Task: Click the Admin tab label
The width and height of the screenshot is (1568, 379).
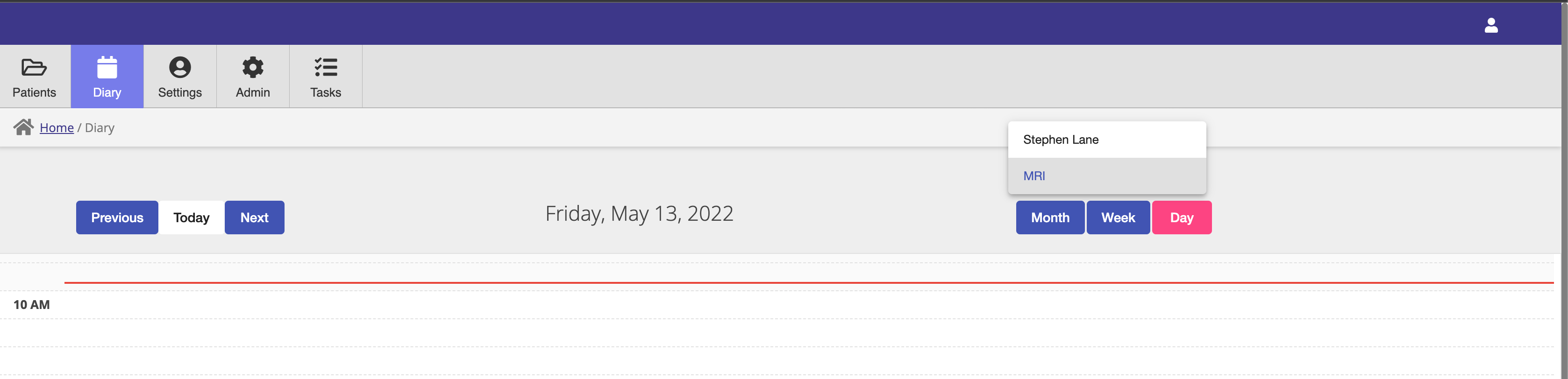Action: pyautogui.click(x=253, y=92)
